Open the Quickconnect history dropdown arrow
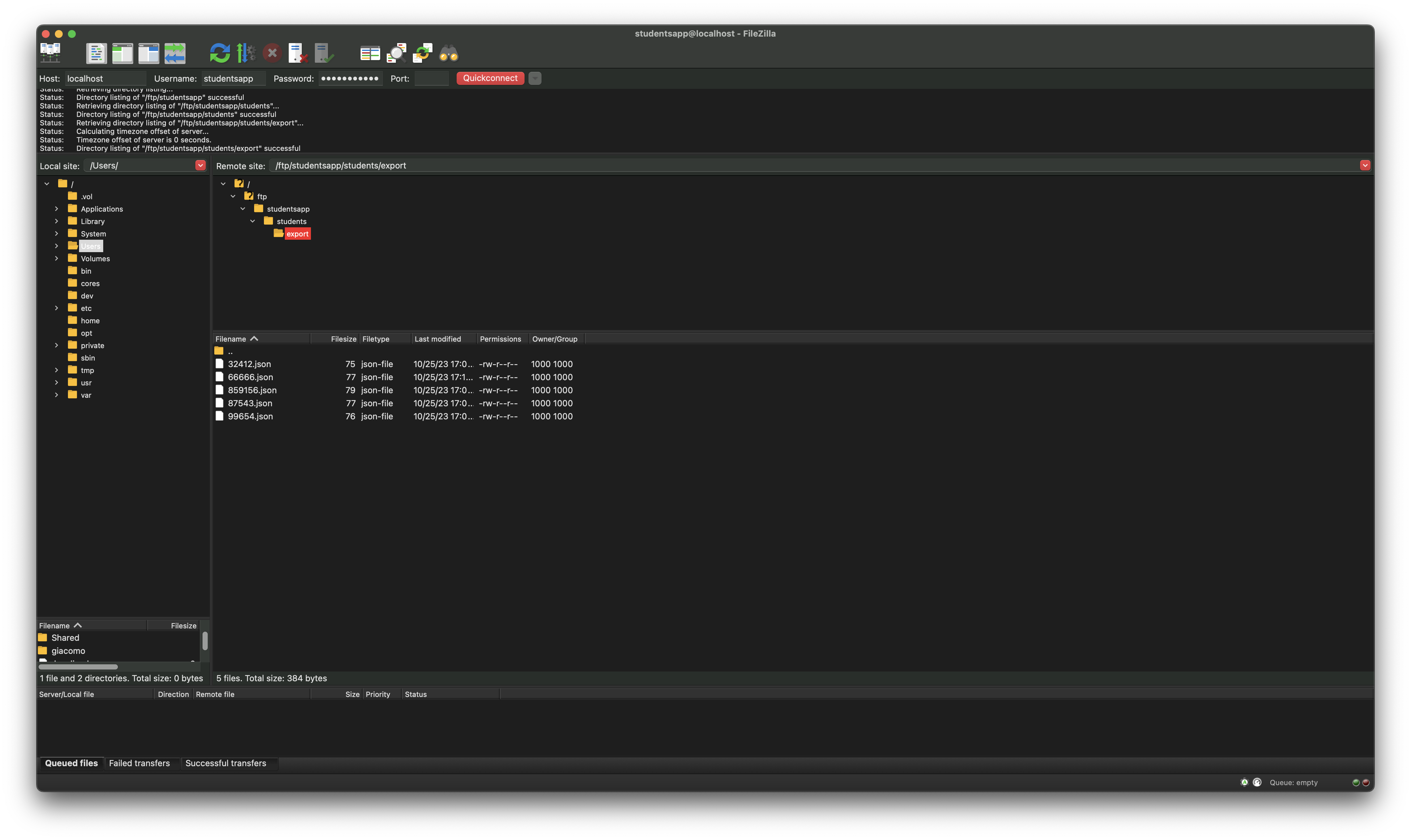Screen dimensions: 1411x840 tap(535, 79)
